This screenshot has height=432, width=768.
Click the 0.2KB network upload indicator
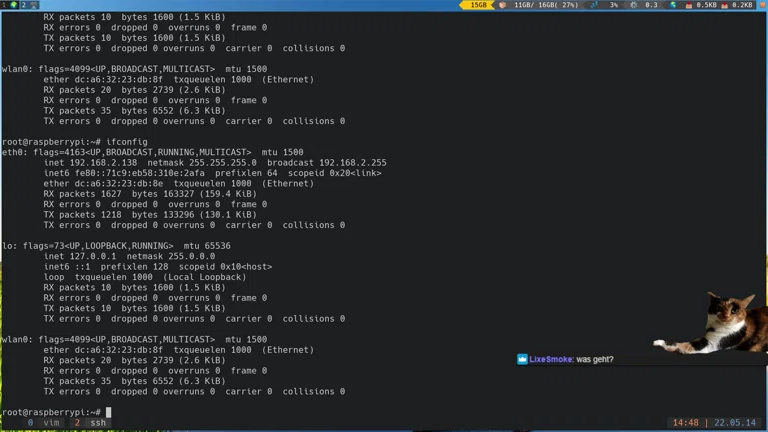click(742, 5)
